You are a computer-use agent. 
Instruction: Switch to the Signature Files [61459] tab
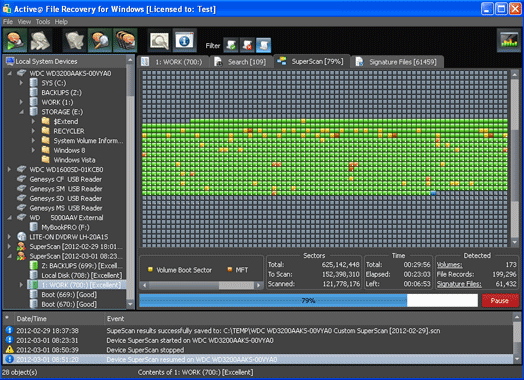[x=397, y=62]
